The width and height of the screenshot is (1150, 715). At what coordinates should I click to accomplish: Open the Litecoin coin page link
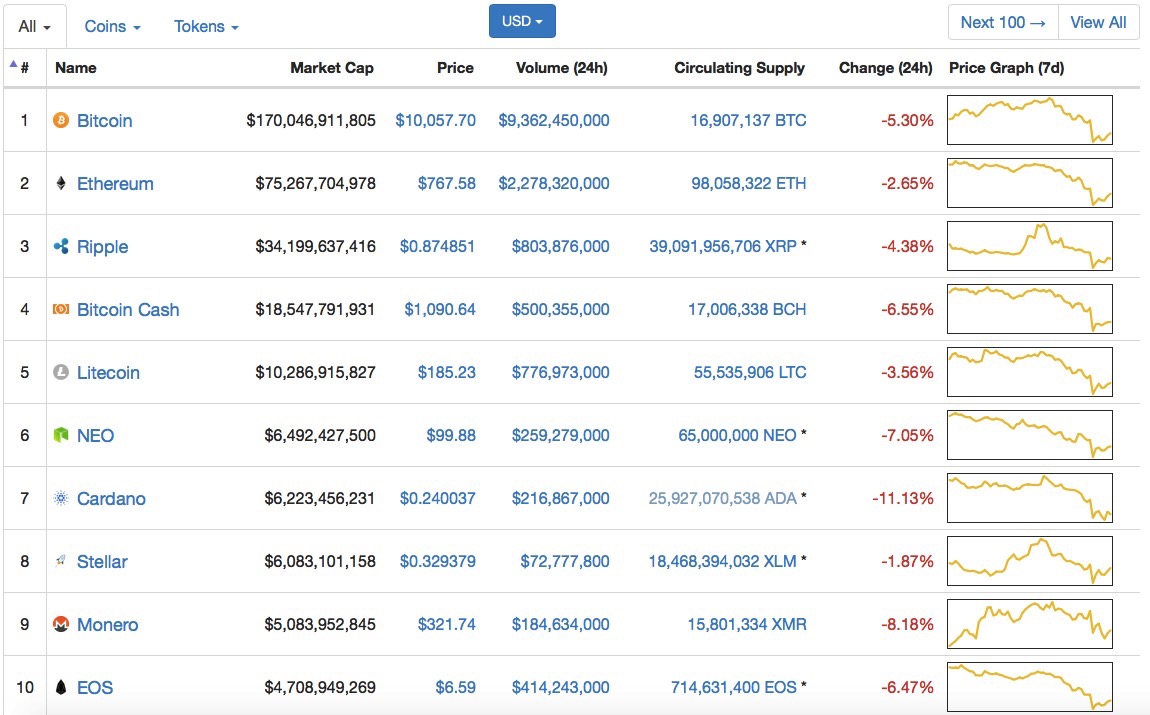(x=109, y=373)
